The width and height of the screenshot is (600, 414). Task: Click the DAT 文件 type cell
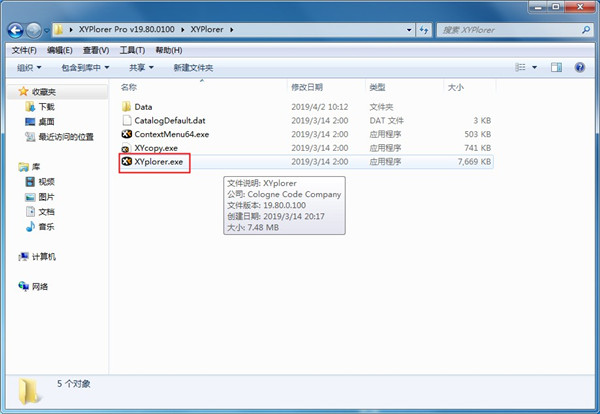(386, 121)
